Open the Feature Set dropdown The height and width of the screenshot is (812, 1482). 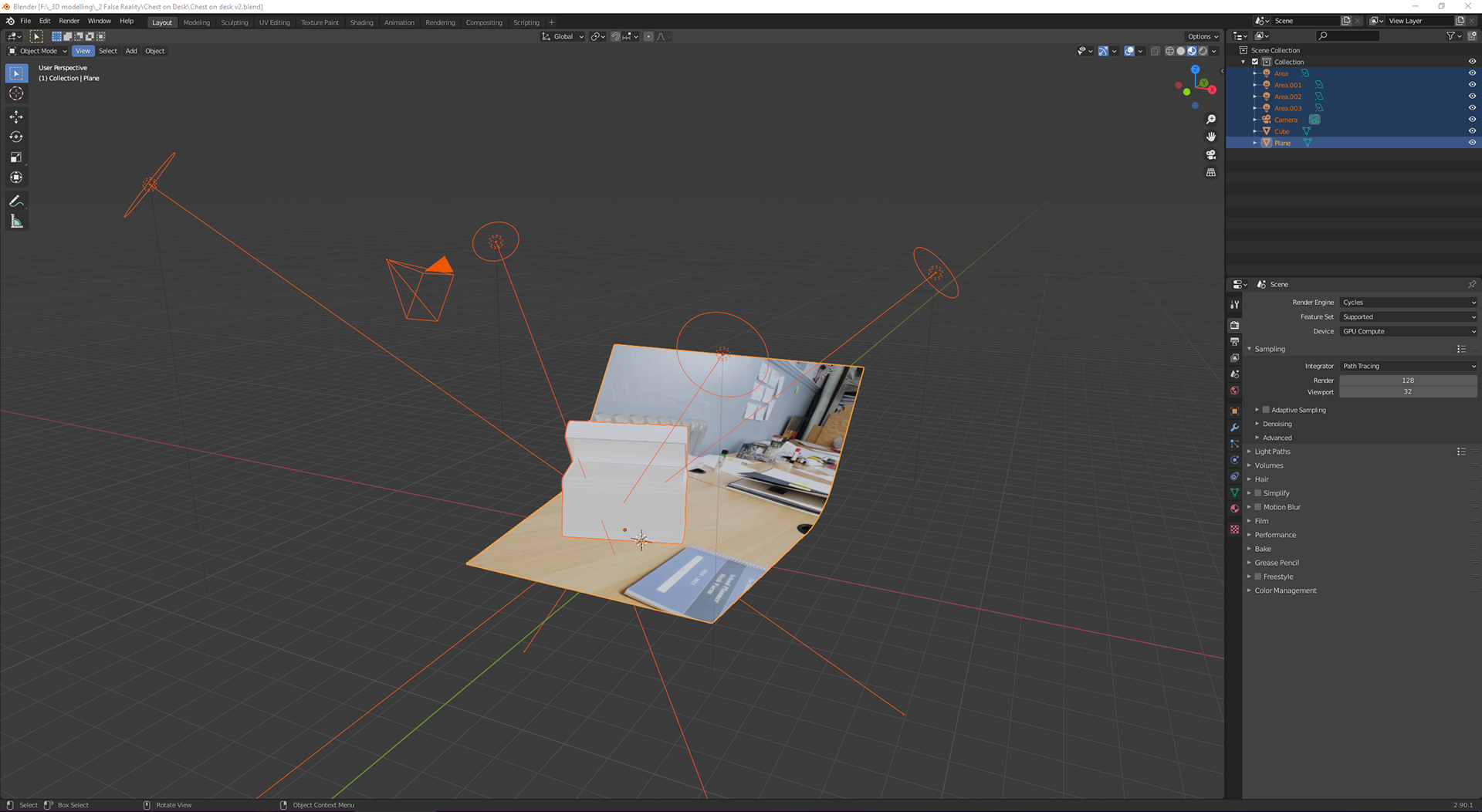click(x=1408, y=316)
